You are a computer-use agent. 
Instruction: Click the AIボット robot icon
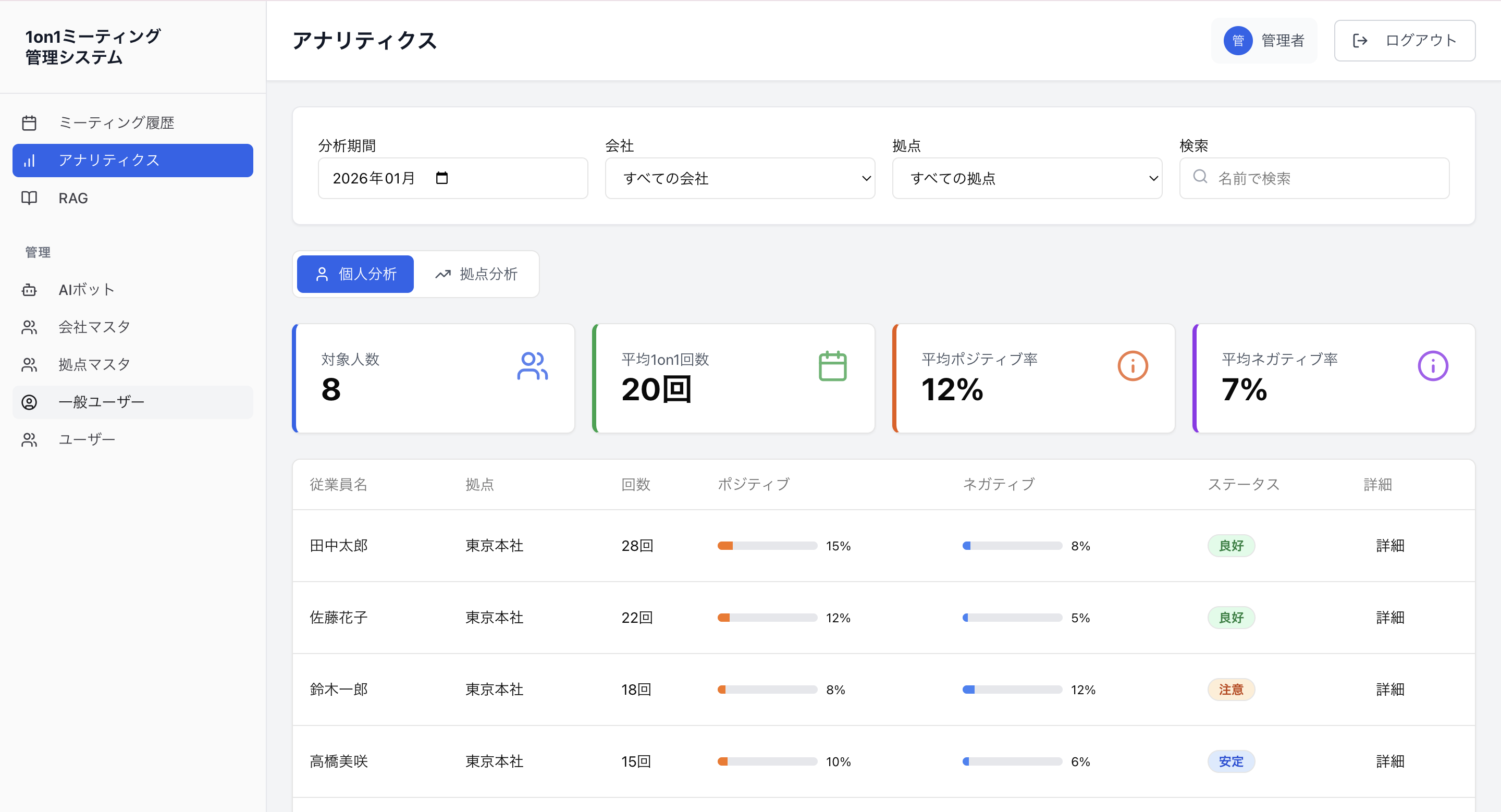click(29, 289)
